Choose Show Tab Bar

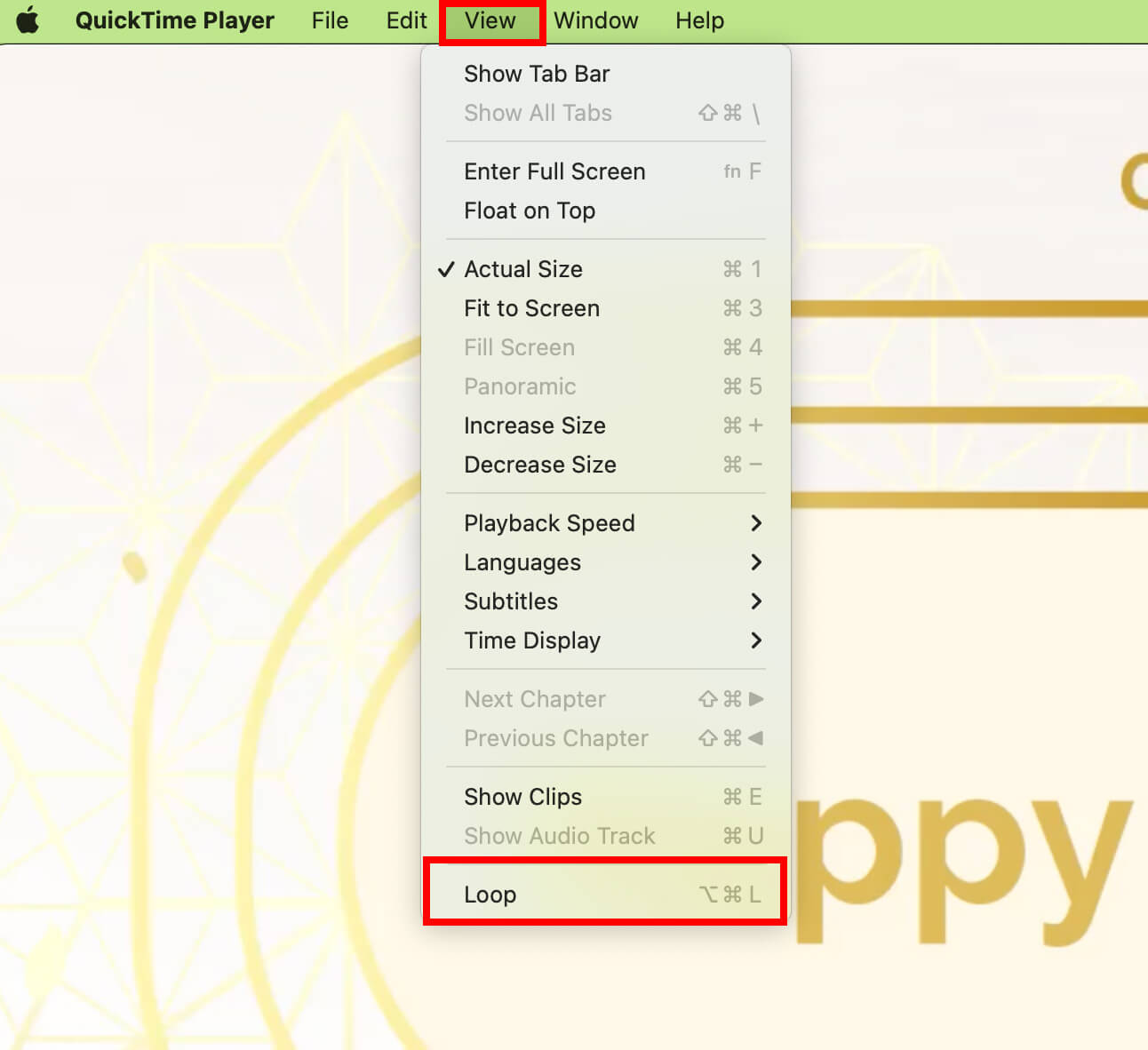pos(606,74)
